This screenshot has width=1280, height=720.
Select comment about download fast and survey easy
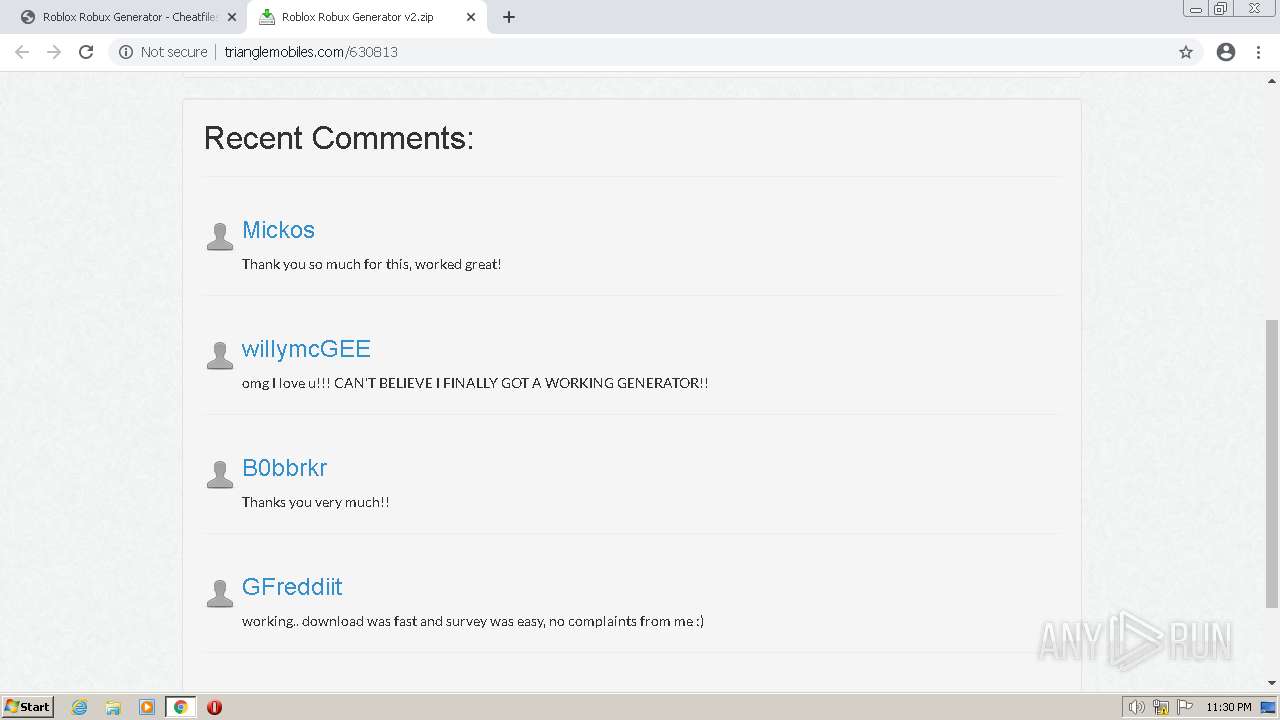tap(473, 621)
